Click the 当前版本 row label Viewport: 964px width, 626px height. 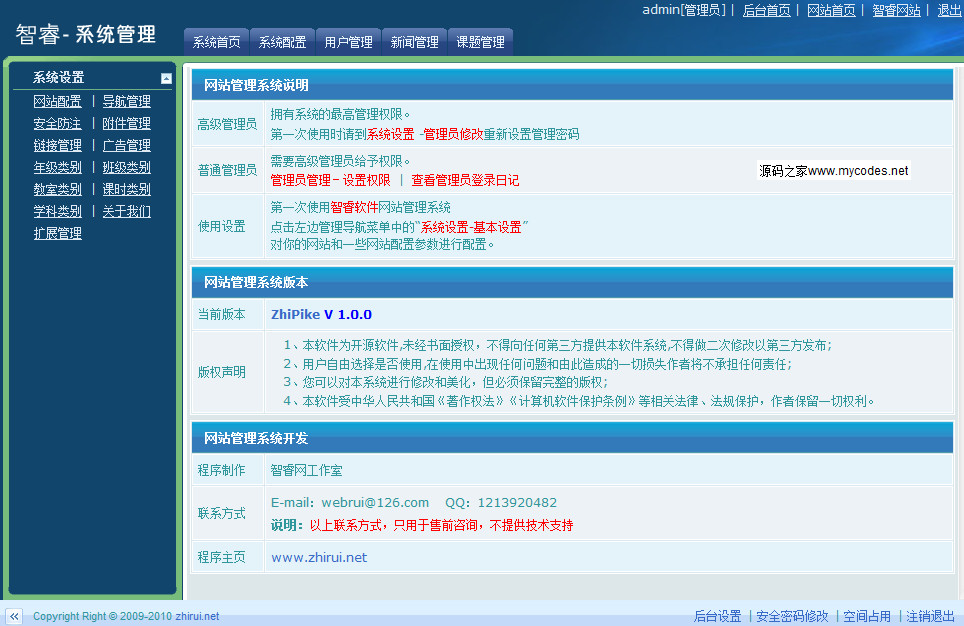click(221, 314)
